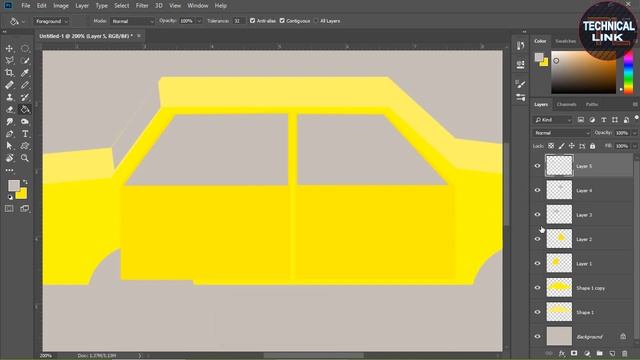This screenshot has height=360, width=640.
Task: Open the Edit Toolbar three-dots button
Action: pyautogui.click(x=9, y=170)
